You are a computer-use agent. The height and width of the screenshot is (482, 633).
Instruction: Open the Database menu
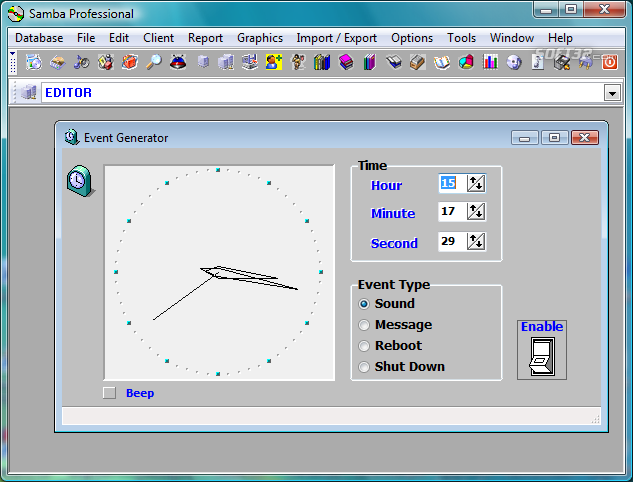[x=39, y=38]
